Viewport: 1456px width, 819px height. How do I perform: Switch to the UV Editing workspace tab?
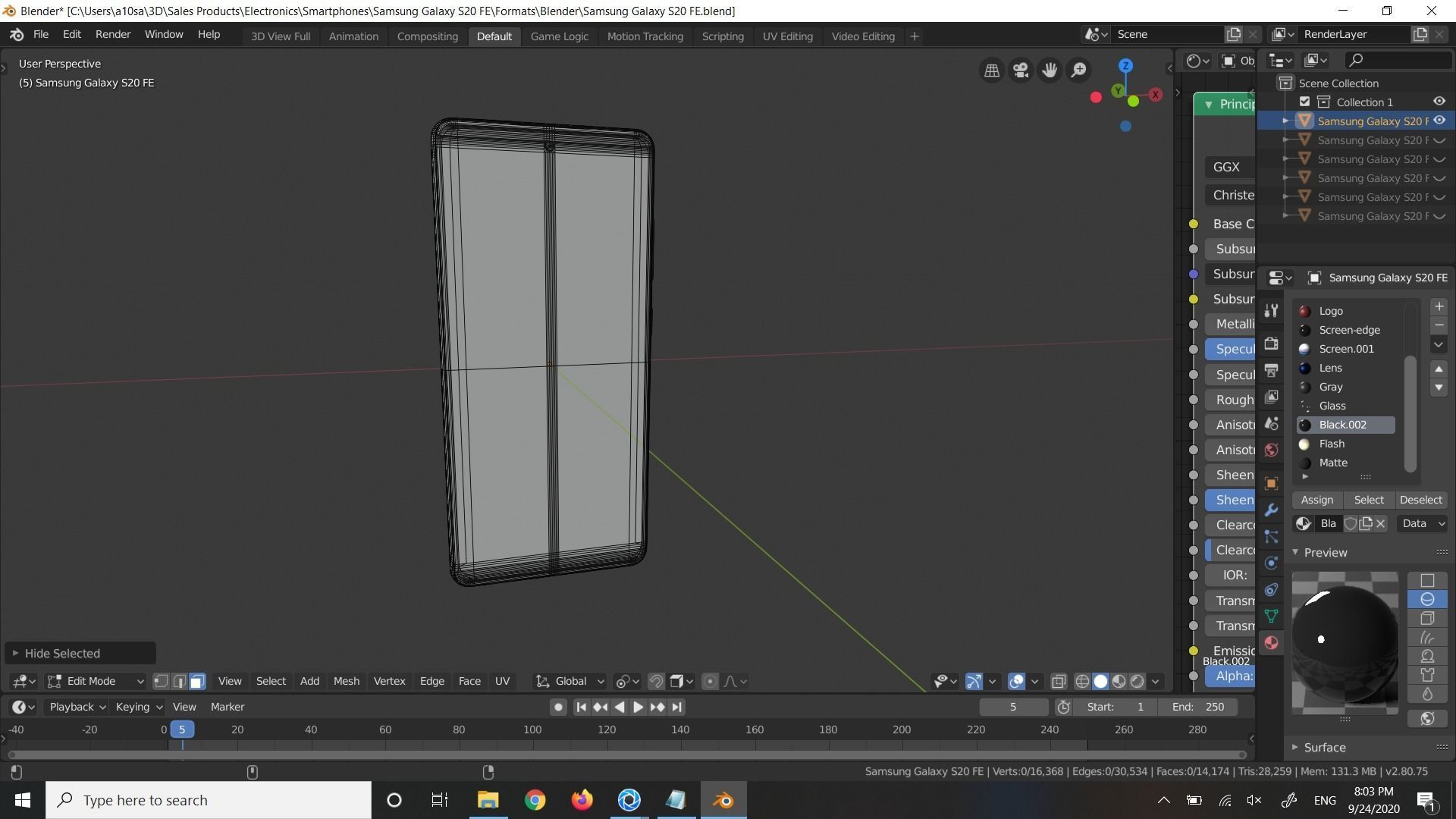(787, 36)
